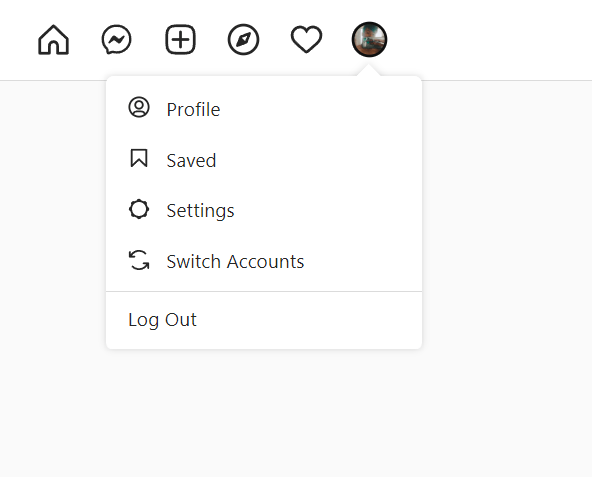Click the circular arrows beside Switch Accounts
592x477 pixels.
pyautogui.click(x=139, y=260)
